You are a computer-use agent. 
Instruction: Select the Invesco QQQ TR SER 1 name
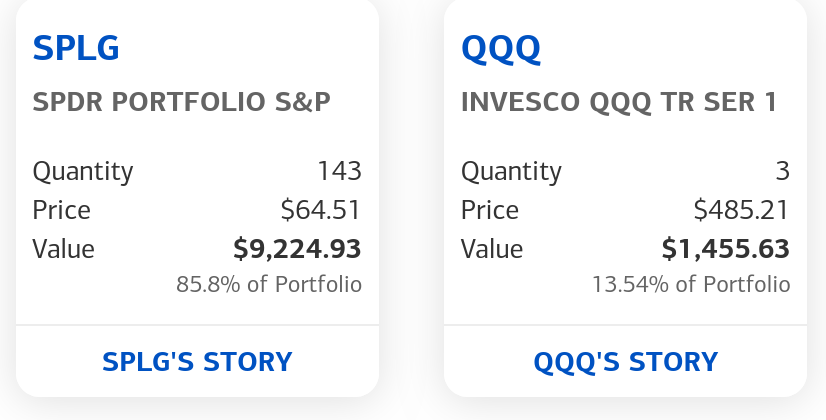coord(619,102)
